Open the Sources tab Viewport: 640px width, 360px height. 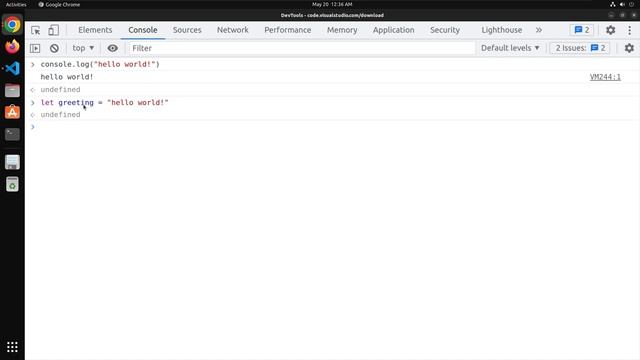(x=187, y=30)
